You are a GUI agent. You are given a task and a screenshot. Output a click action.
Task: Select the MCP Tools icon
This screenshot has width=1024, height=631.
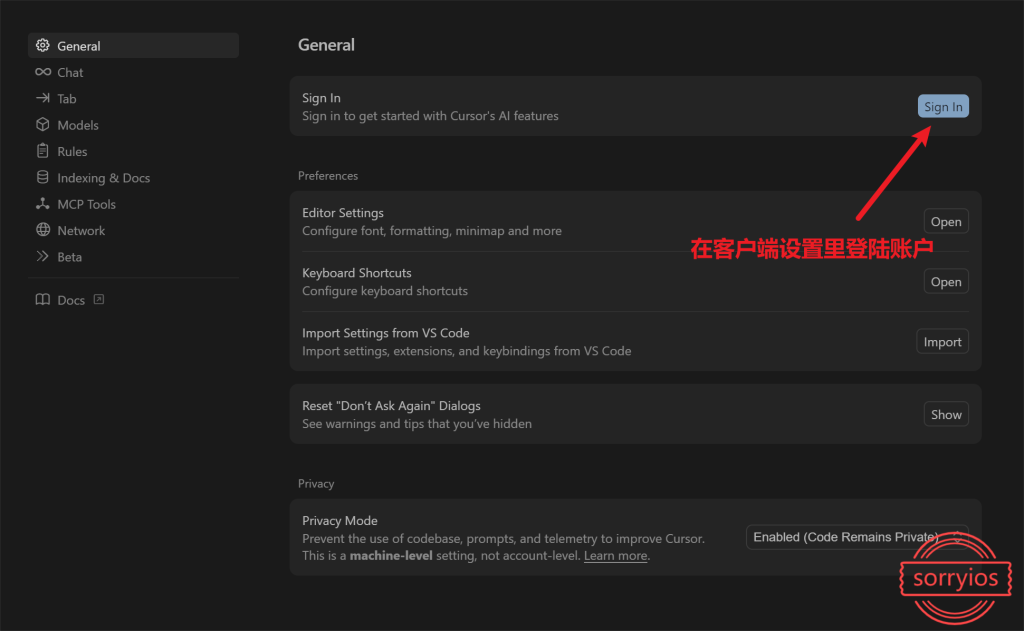click(x=42, y=203)
